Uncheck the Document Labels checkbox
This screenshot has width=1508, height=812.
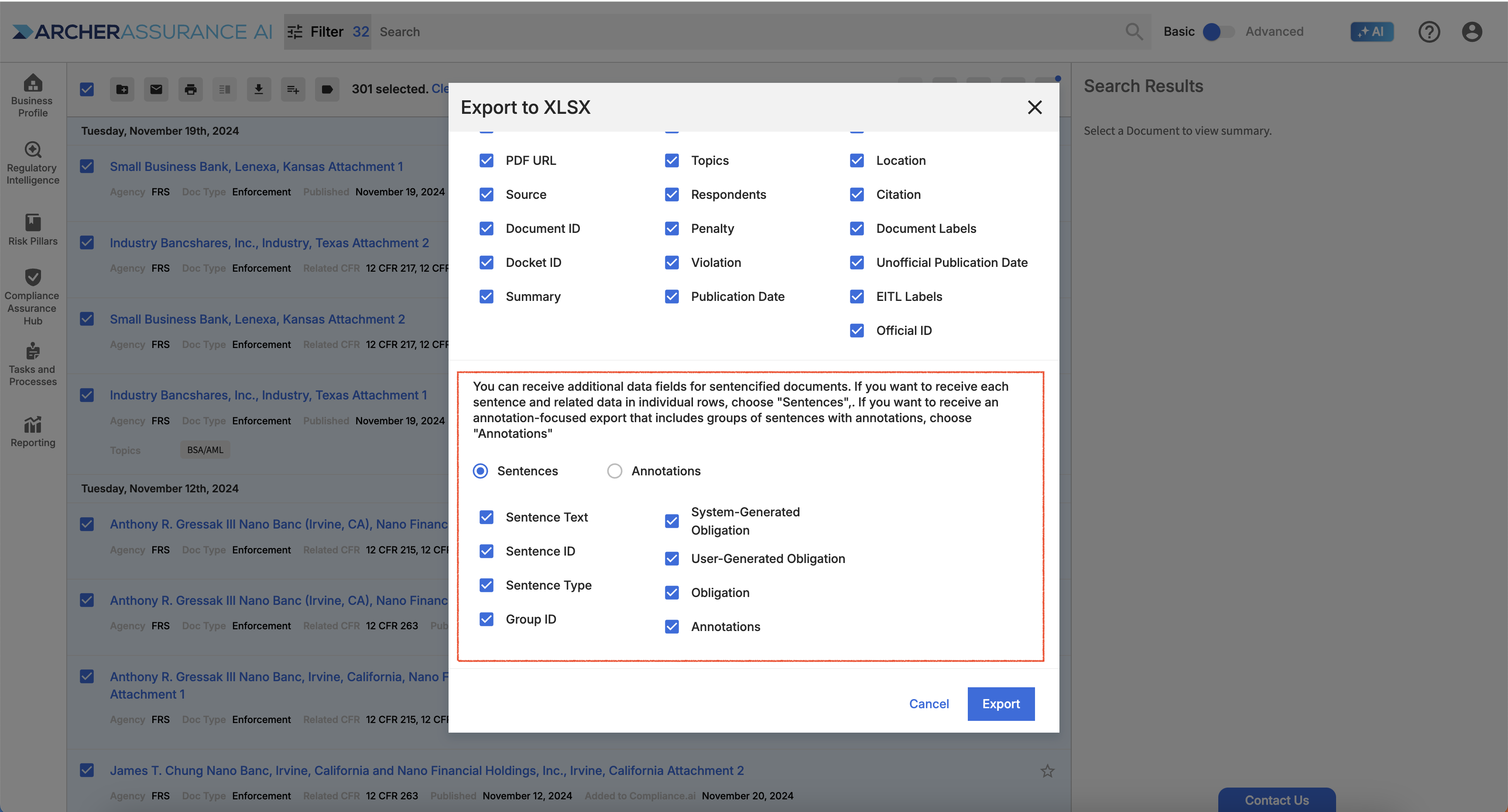pyautogui.click(x=857, y=228)
